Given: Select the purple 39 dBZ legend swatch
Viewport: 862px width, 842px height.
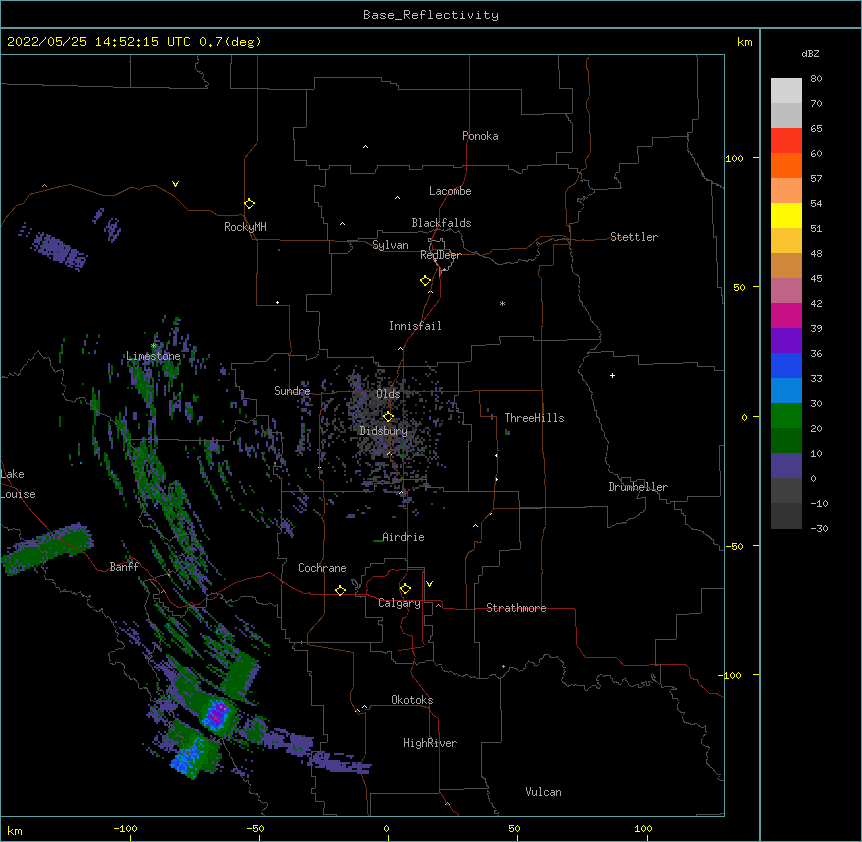Looking at the screenshot, I should click(x=786, y=341).
